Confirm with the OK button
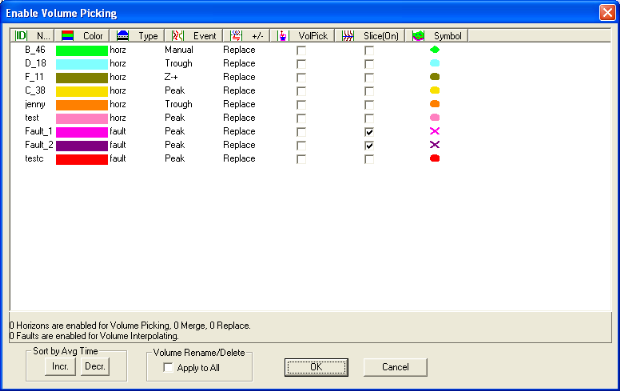Viewport: 620px width, 391px height. [x=316, y=367]
